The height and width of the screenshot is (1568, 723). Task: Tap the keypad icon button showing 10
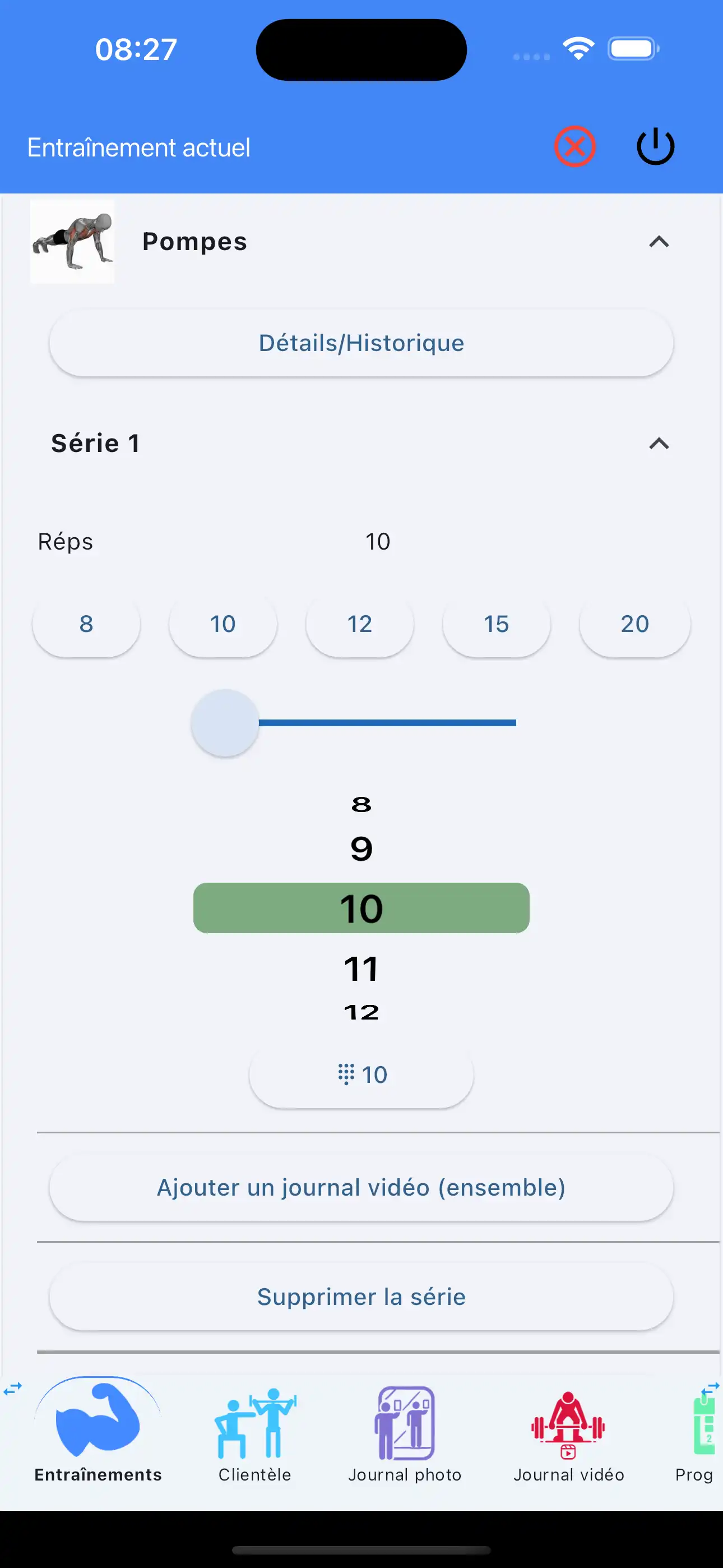click(361, 1074)
